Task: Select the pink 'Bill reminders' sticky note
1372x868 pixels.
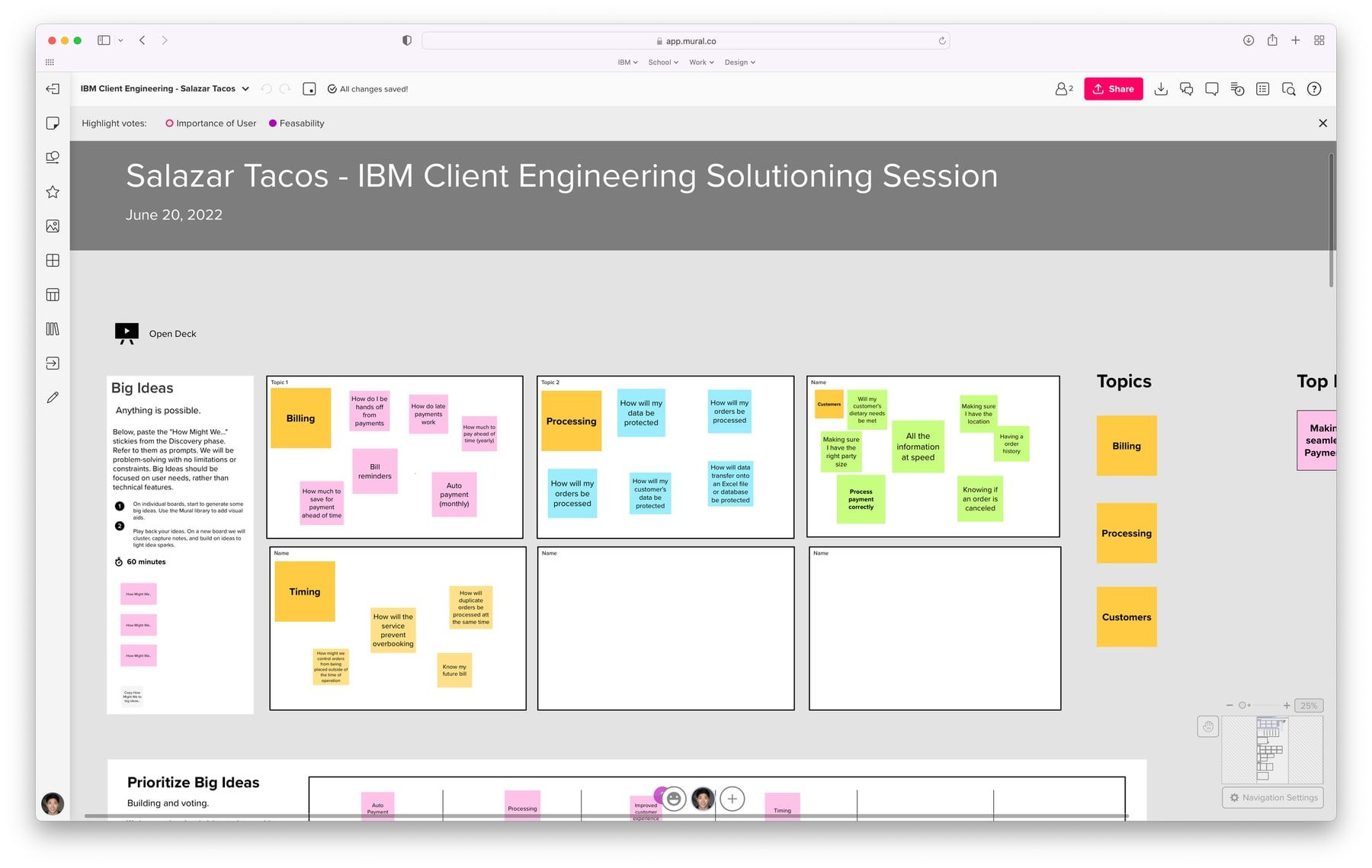Action: (375, 472)
